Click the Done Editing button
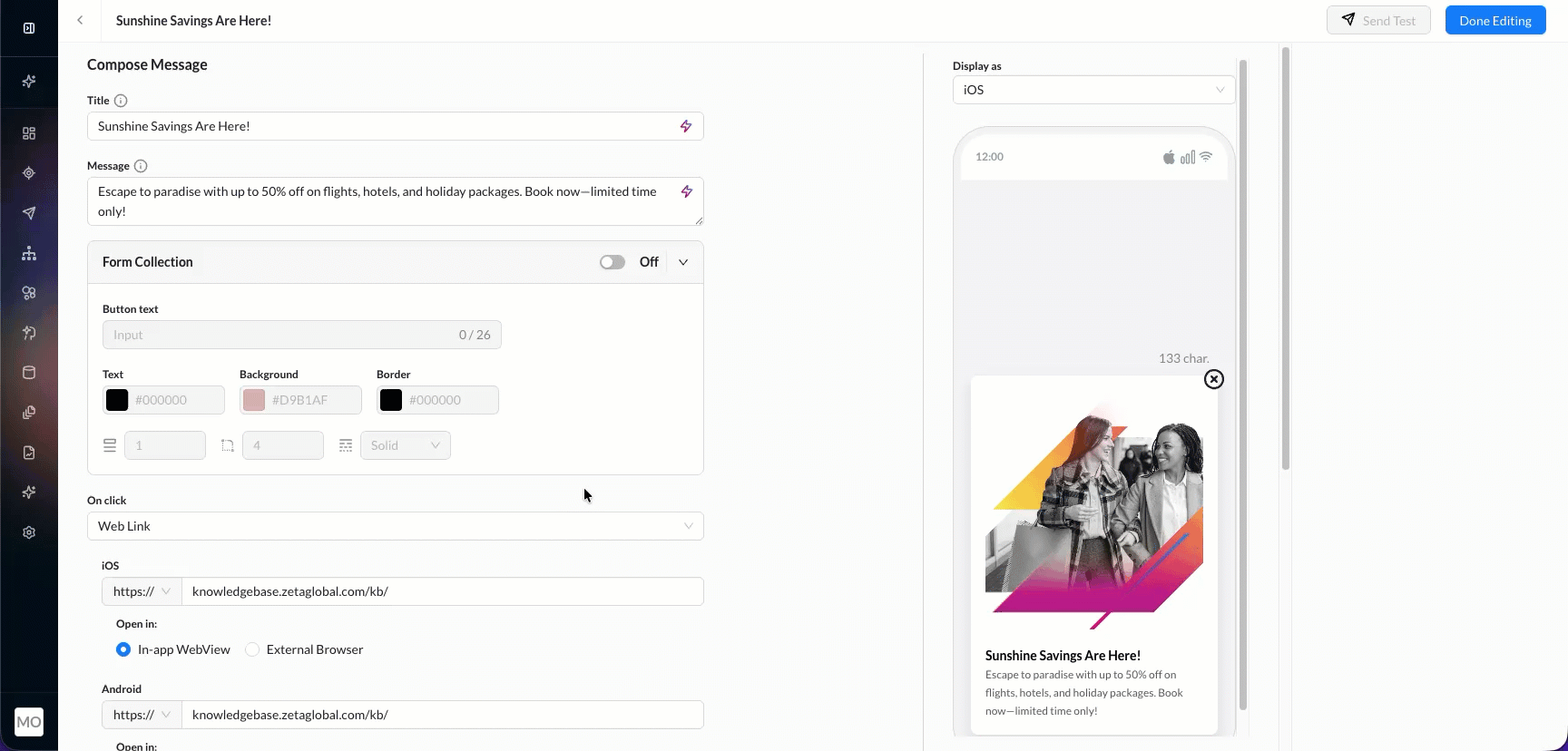Image resolution: width=1568 pixels, height=751 pixels. [x=1494, y=21]
